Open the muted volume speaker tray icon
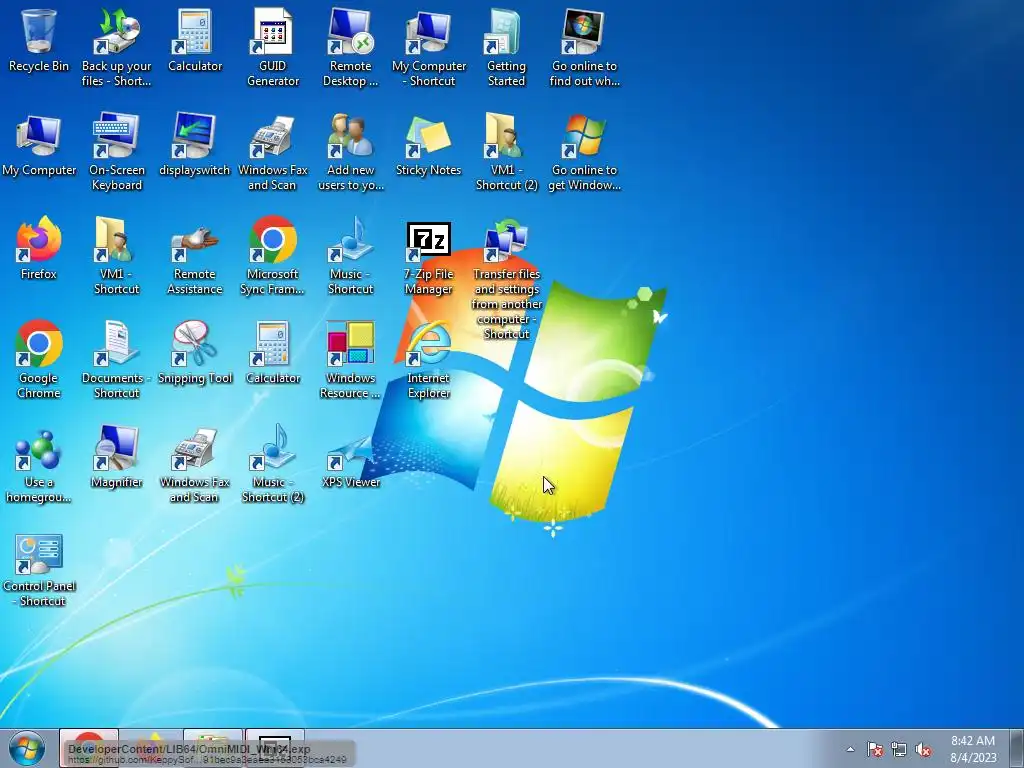Screen dimensions: 1024x768 [x=923, y=750]
